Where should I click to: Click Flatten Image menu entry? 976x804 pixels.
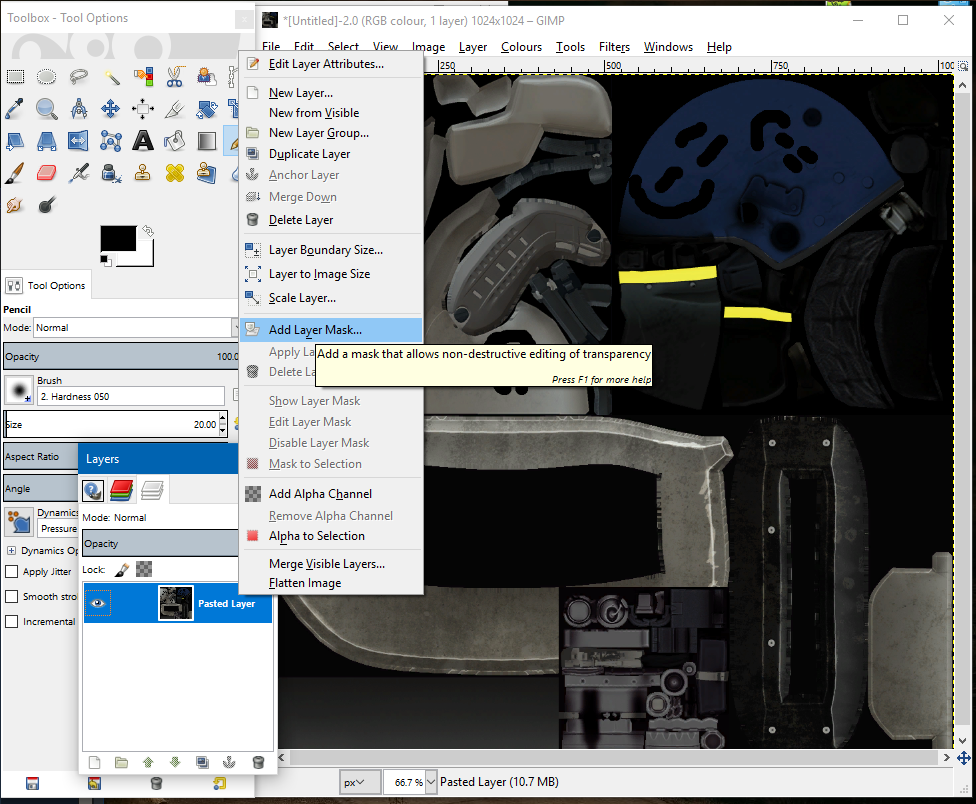331,583
